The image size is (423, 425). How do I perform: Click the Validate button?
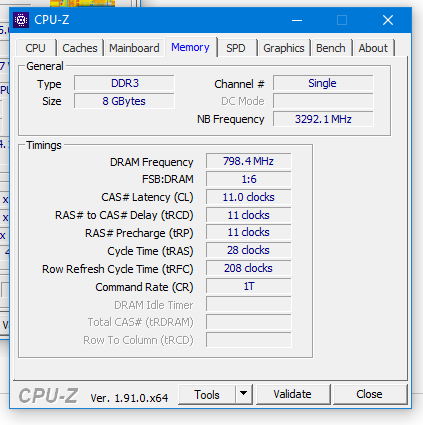[293, 395]
